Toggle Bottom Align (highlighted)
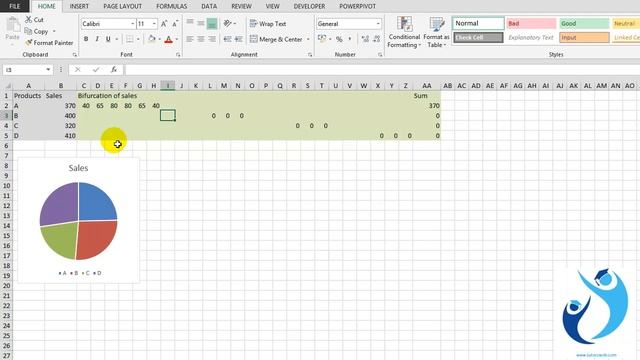This screenshot has width=640, height=360. pyautogui.click(x=212, y=24)
